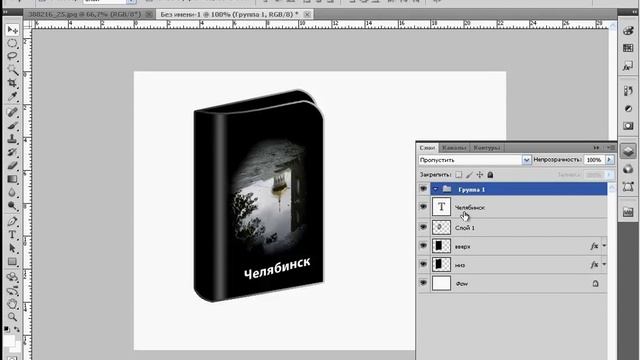
Task: Switch to 388216_25.jpg document tab
Action: click(x=84, y=14)
